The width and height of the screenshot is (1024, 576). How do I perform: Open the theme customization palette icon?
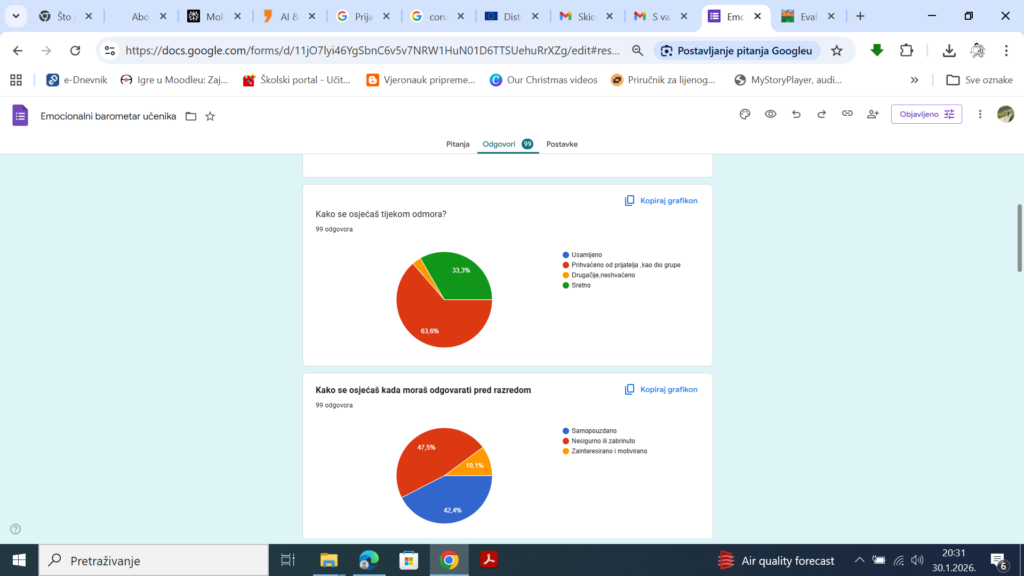[744, 115]
